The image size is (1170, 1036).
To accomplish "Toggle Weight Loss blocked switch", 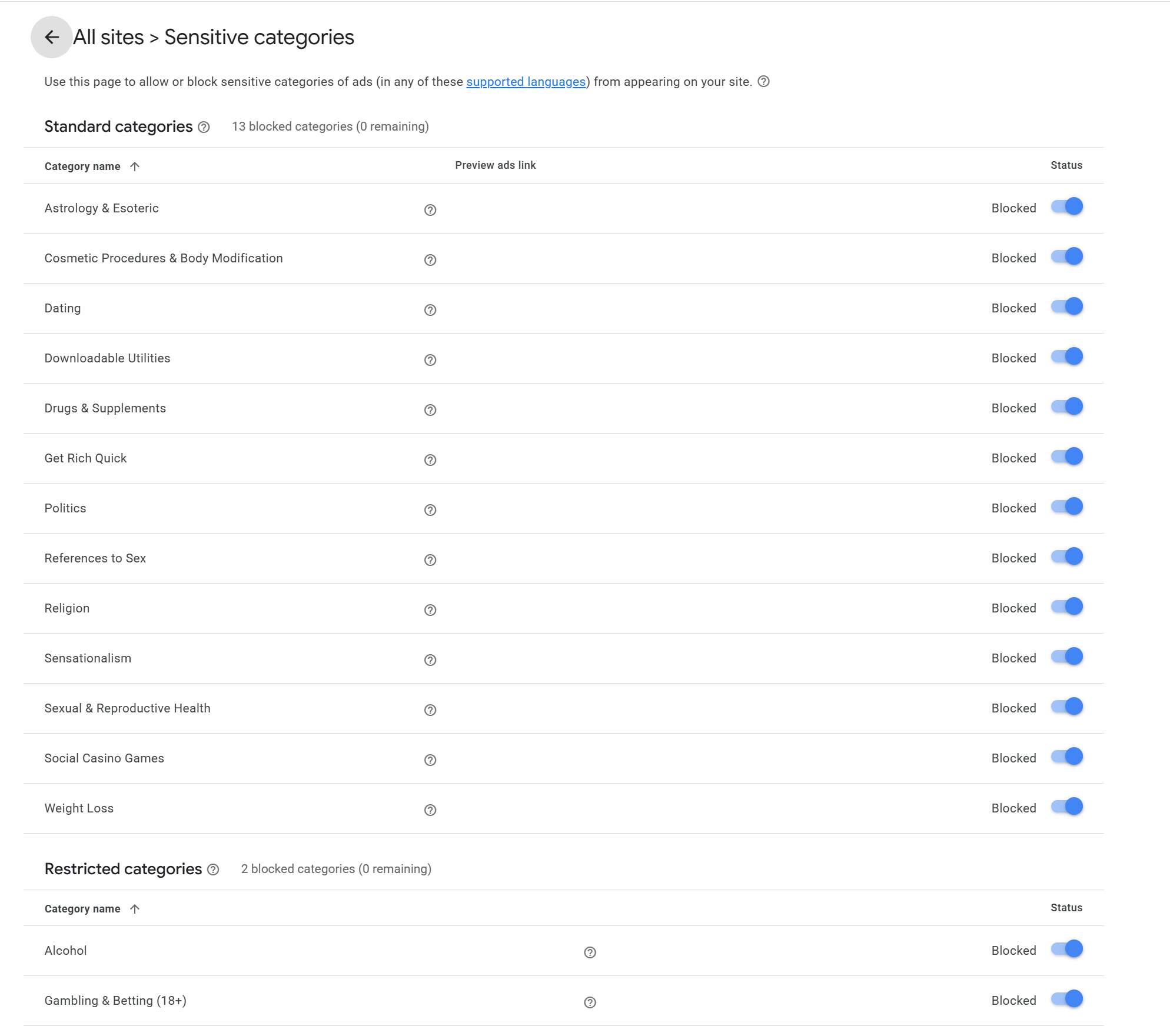I will [x=1067, y=807].
